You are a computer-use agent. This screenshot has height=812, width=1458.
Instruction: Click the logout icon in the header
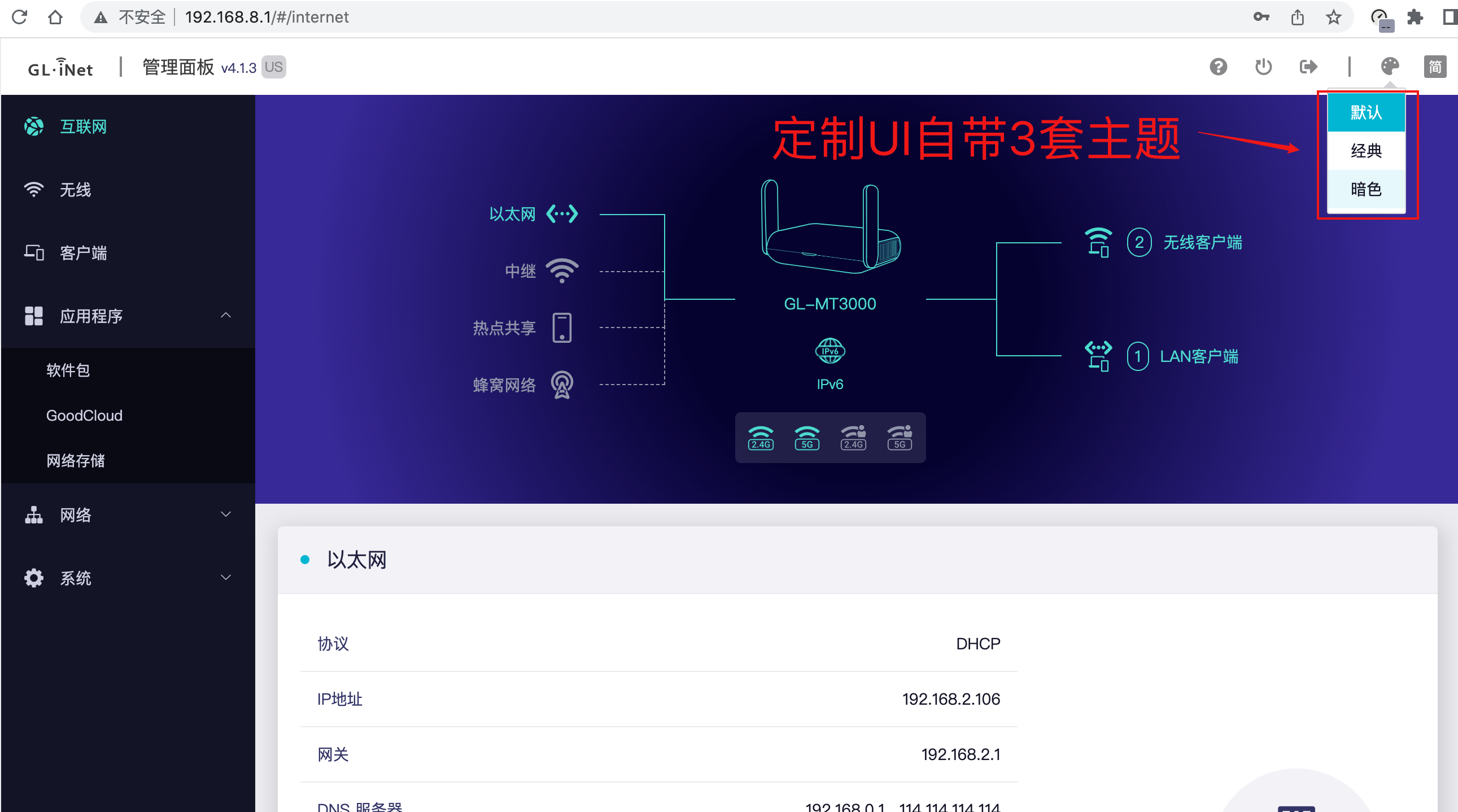(1309, 66)
